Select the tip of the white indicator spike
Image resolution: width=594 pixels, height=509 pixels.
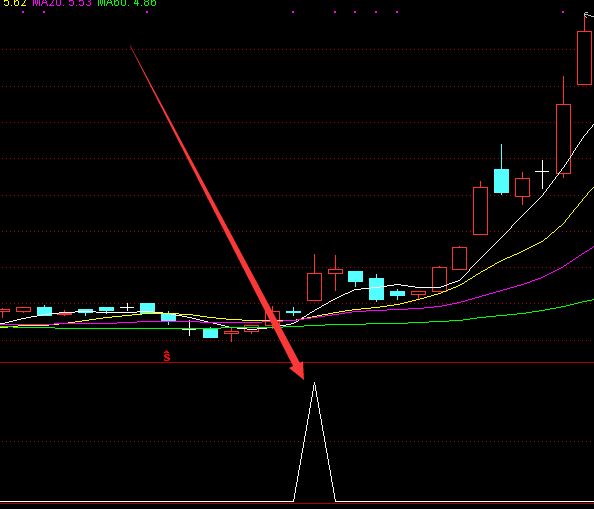point(314,383)
